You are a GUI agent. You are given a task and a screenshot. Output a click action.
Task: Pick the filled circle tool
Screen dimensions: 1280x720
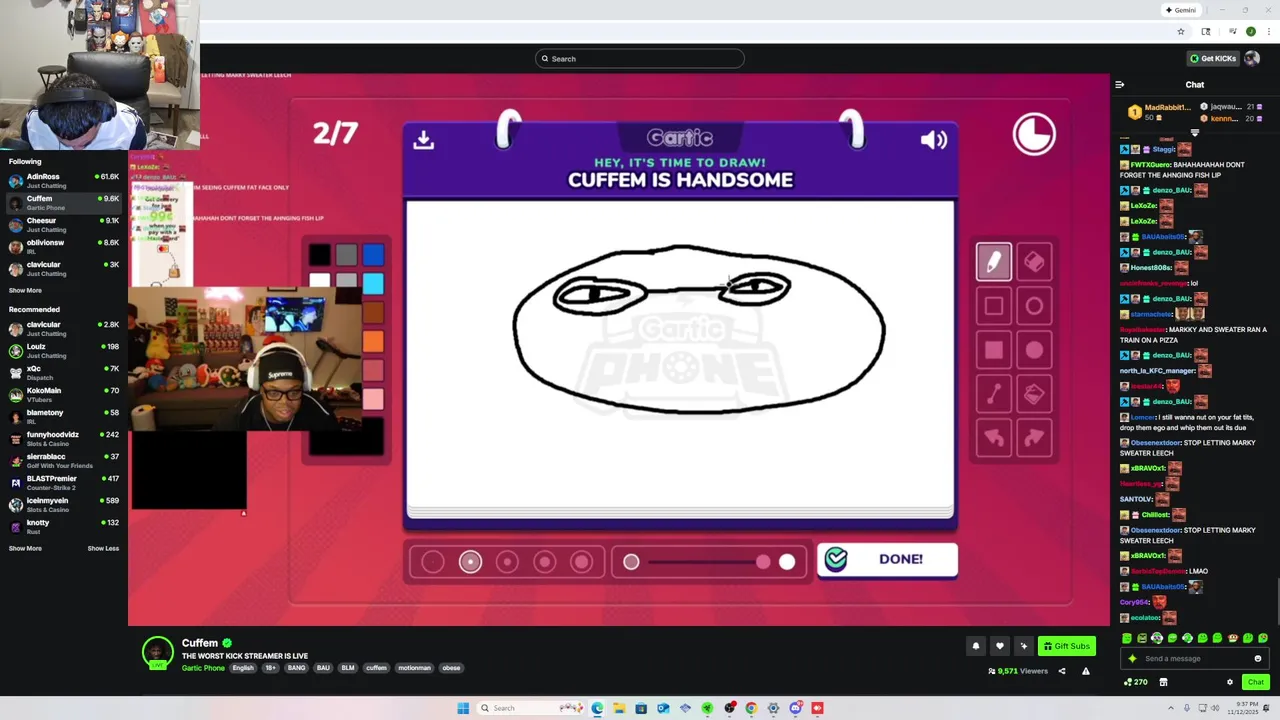[x=1034, y=350]
